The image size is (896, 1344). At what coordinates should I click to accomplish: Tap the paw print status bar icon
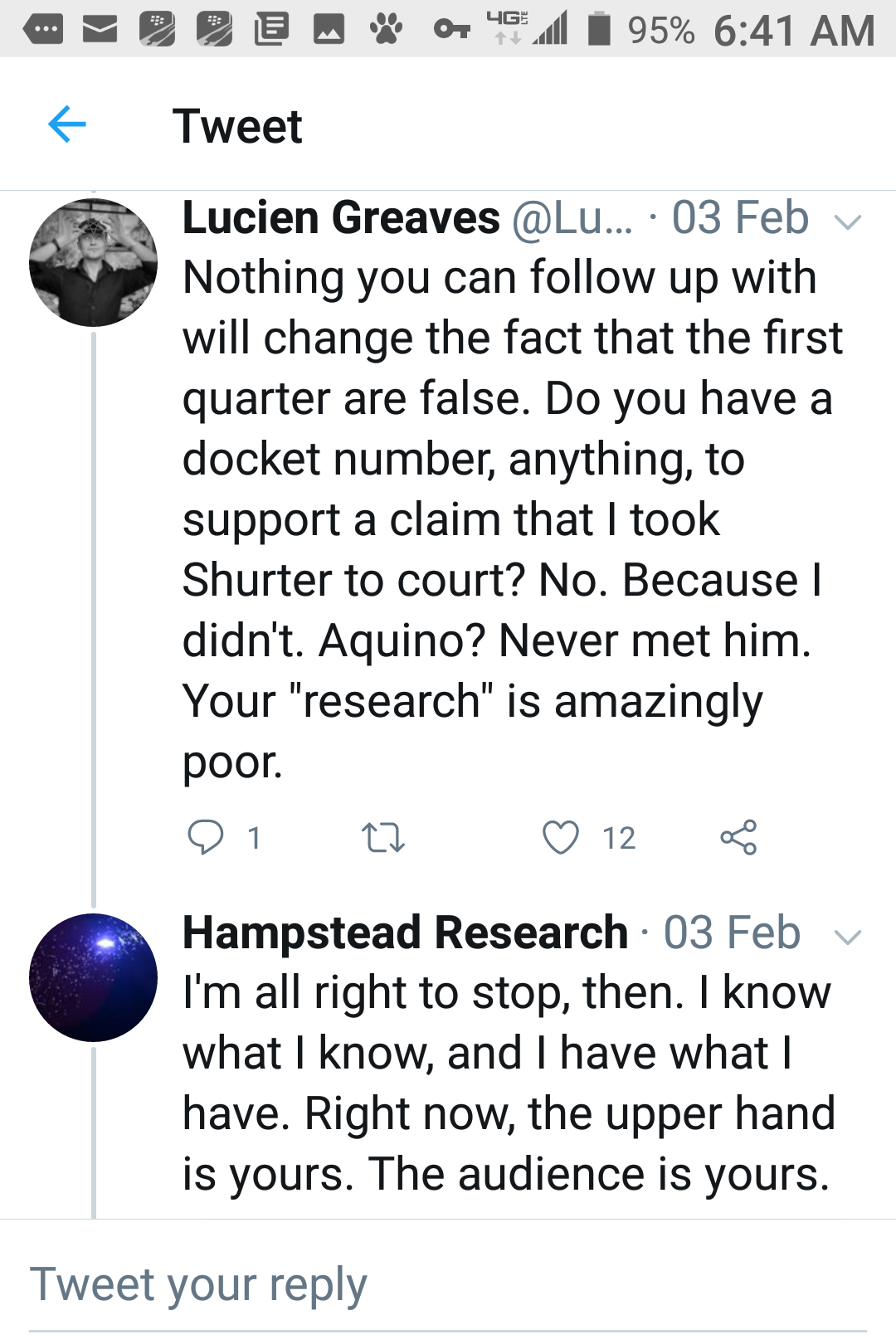386,30
